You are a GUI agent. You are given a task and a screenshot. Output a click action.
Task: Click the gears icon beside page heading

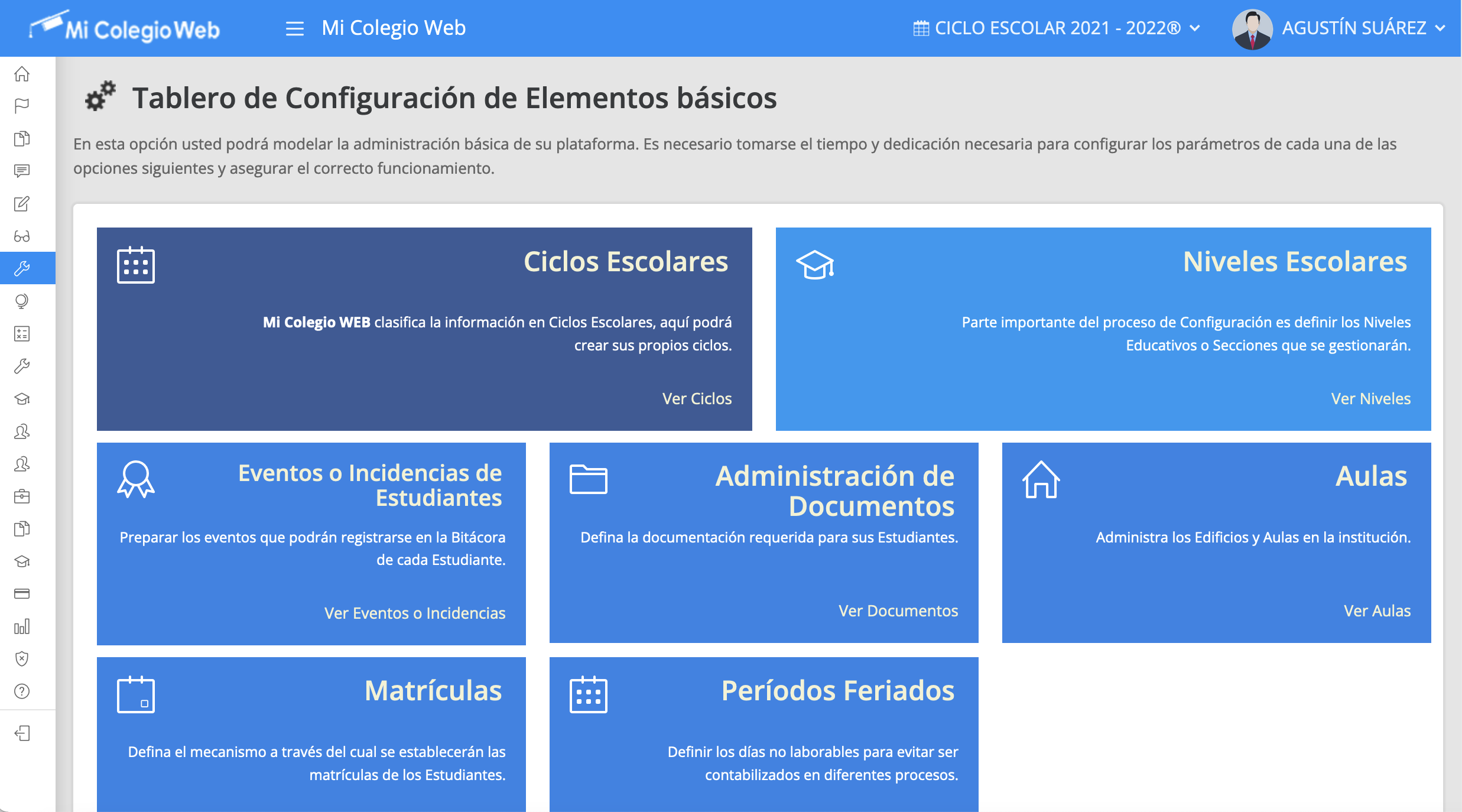tap(100, 96)
